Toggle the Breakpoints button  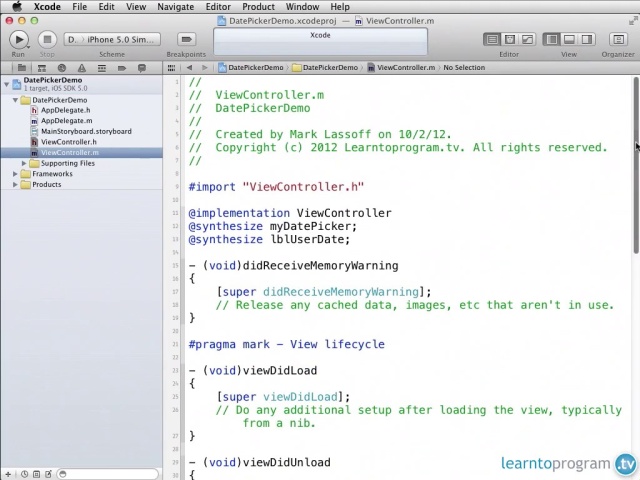pos(187,39)
